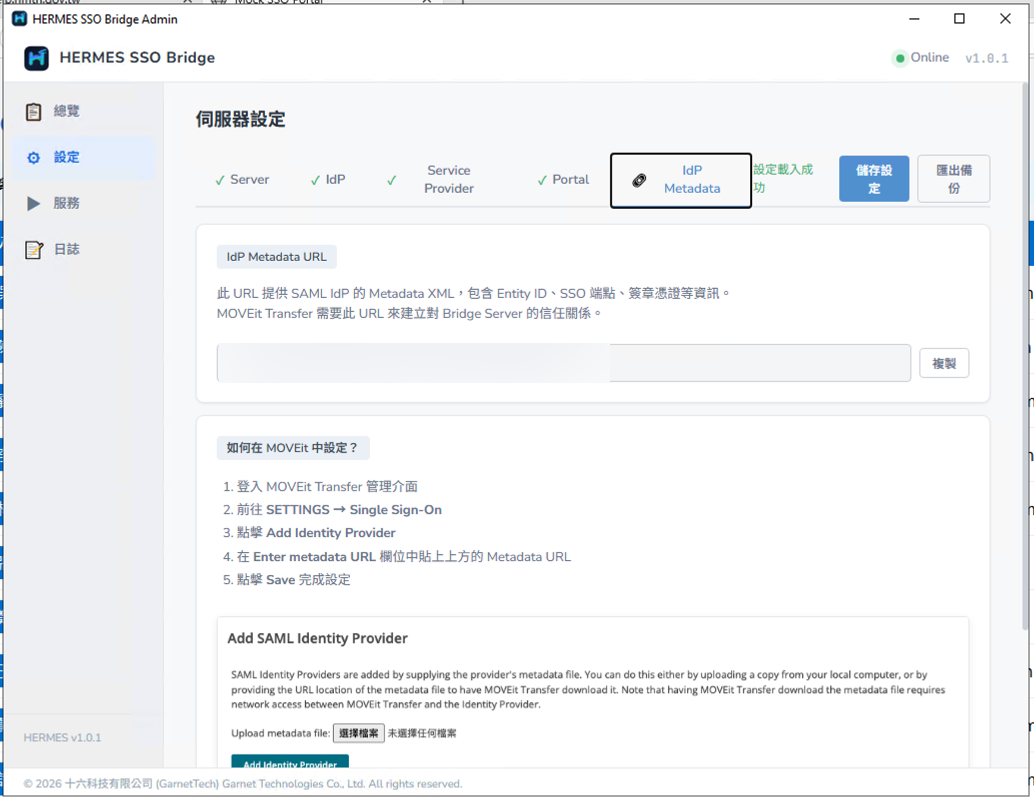Click the services play icon in sidebar

click(34, 204)
